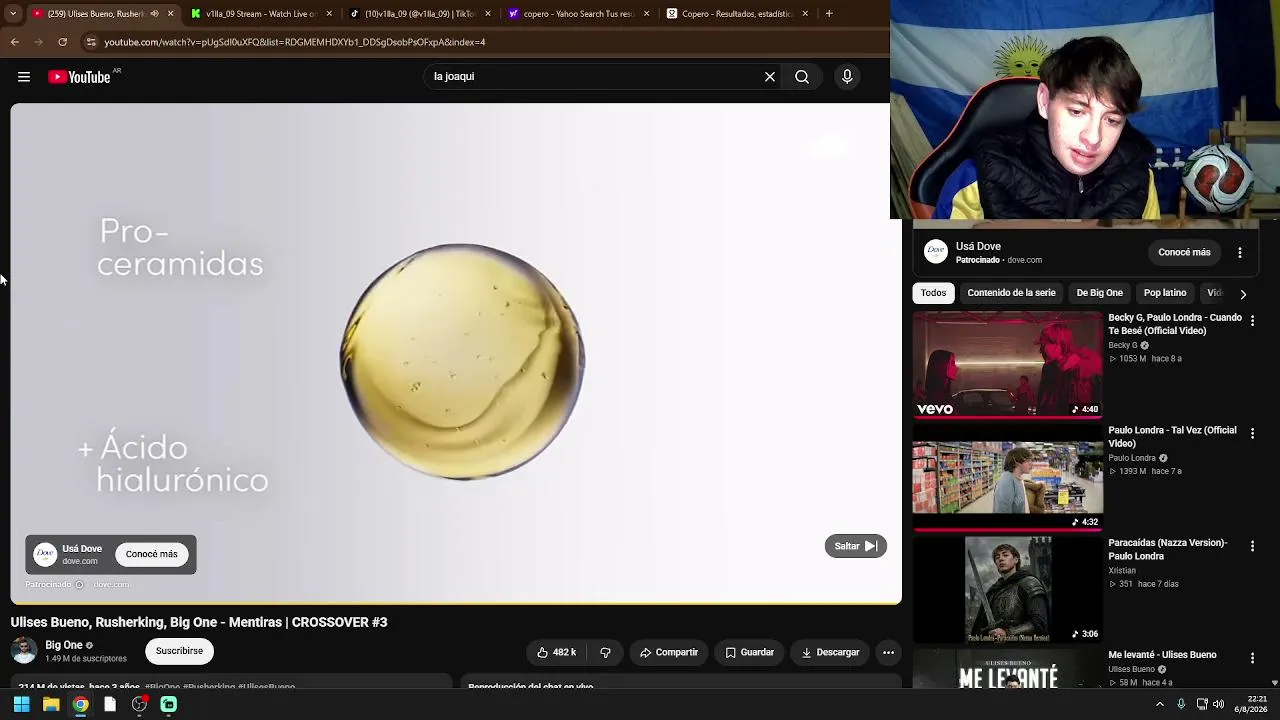View site information in address bar
Viewport: 1280px width, 720px height.
pyautogui.click(x=91, y=42)
